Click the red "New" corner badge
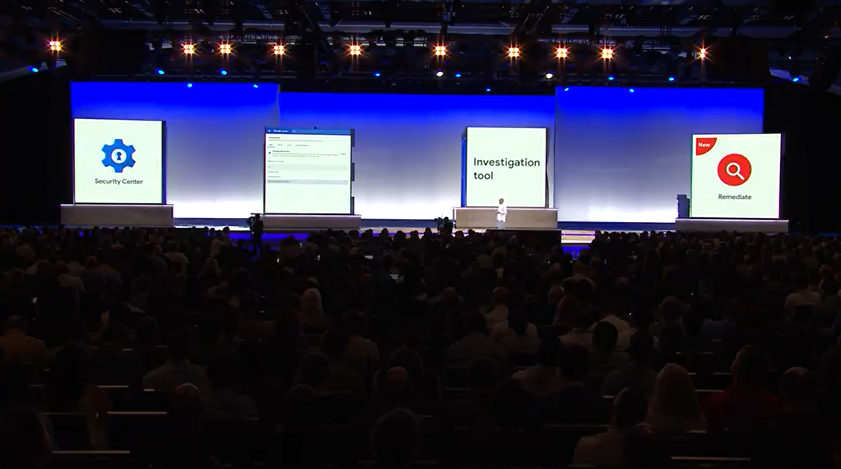The image size is (841, 469). click(x=705, y=145)
